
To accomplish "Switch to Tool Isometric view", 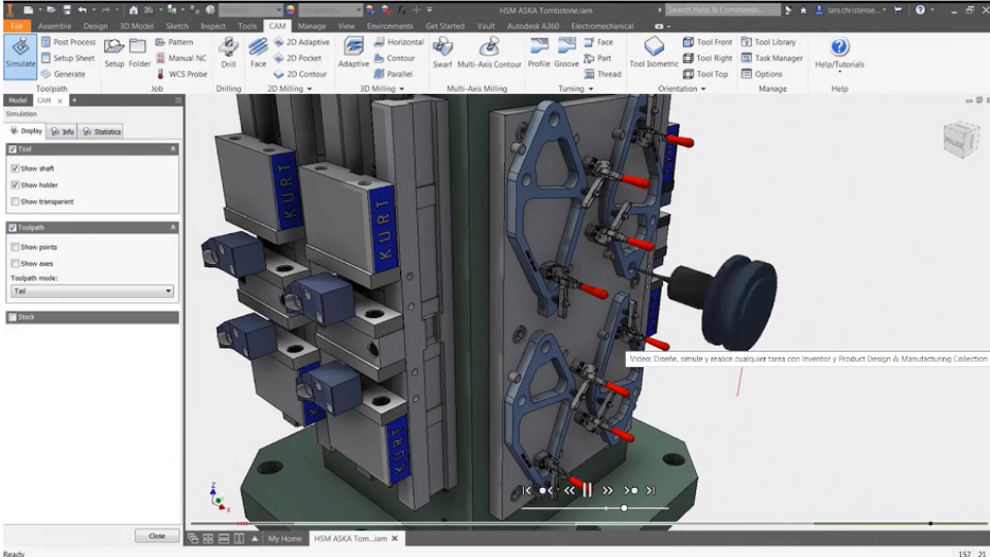I will pyautogui.click(x=653, y=53).
